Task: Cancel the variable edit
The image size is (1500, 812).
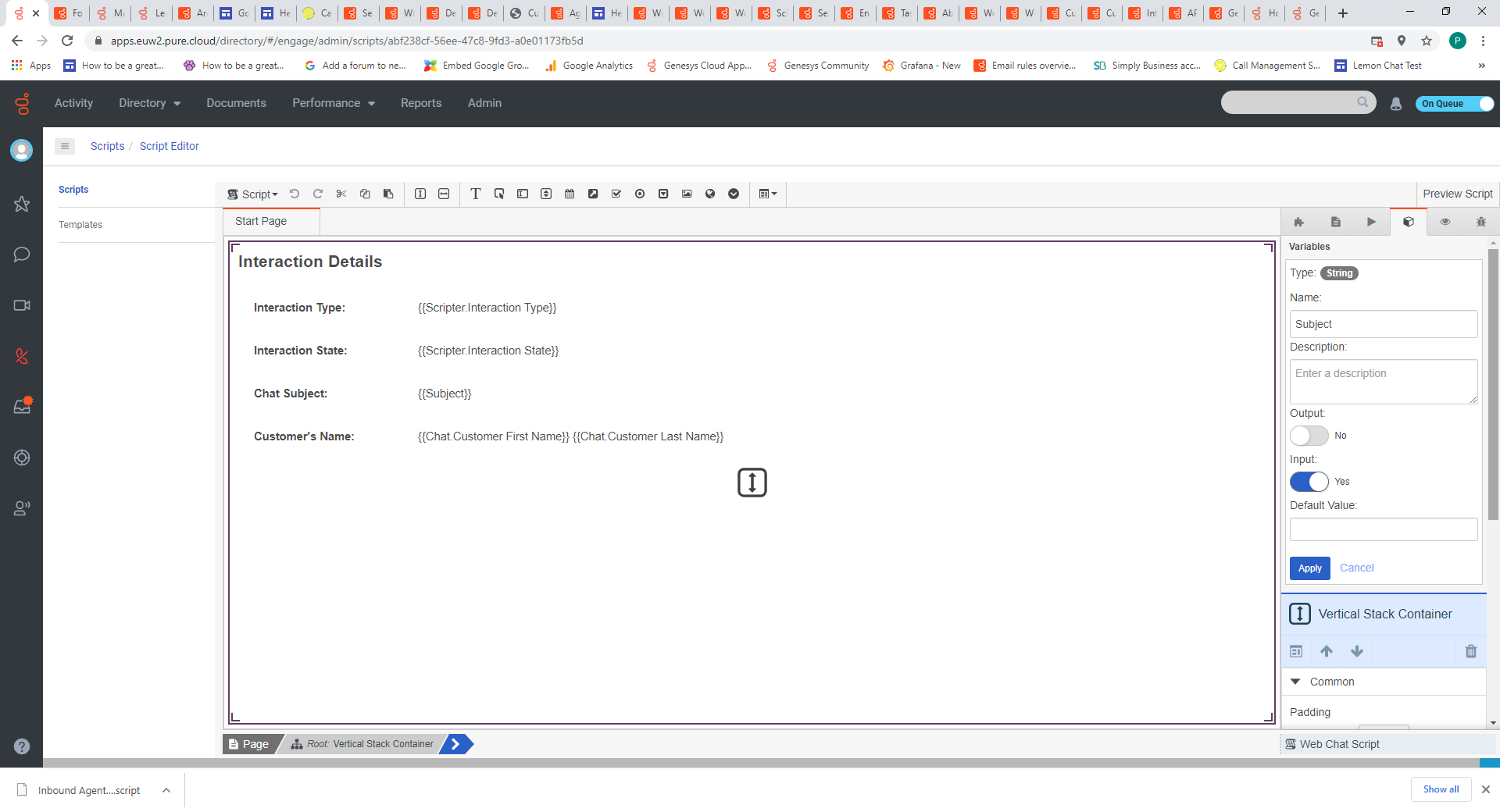Action: (1356, 568)
